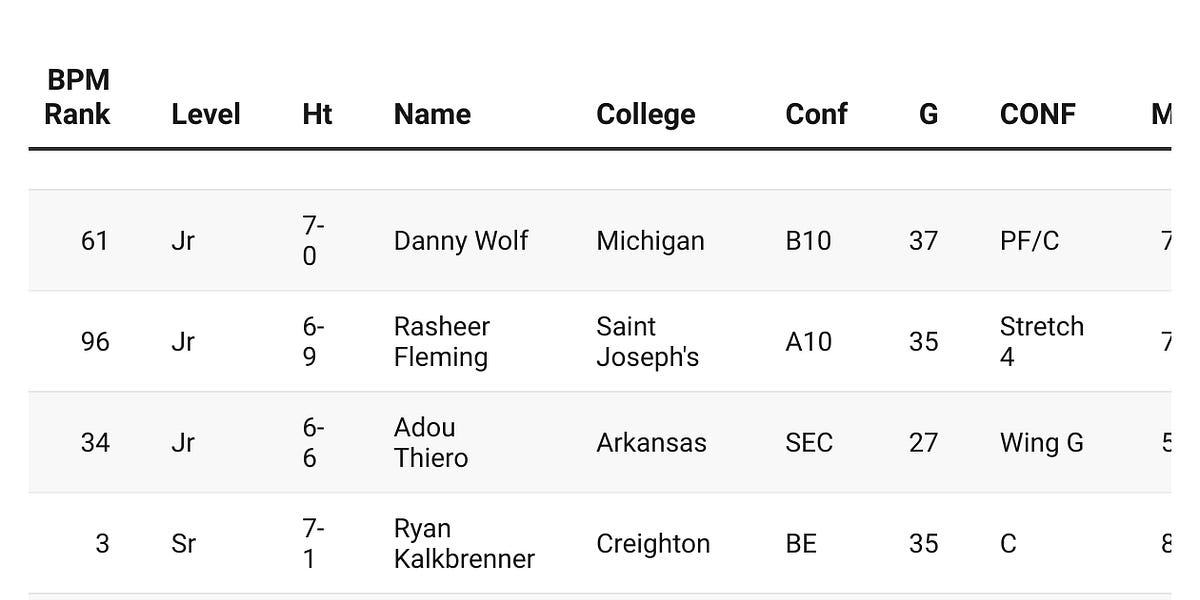
Task: Click the BPM rank 96 cell
Action: pyautogui.click(x=95, y=342)
